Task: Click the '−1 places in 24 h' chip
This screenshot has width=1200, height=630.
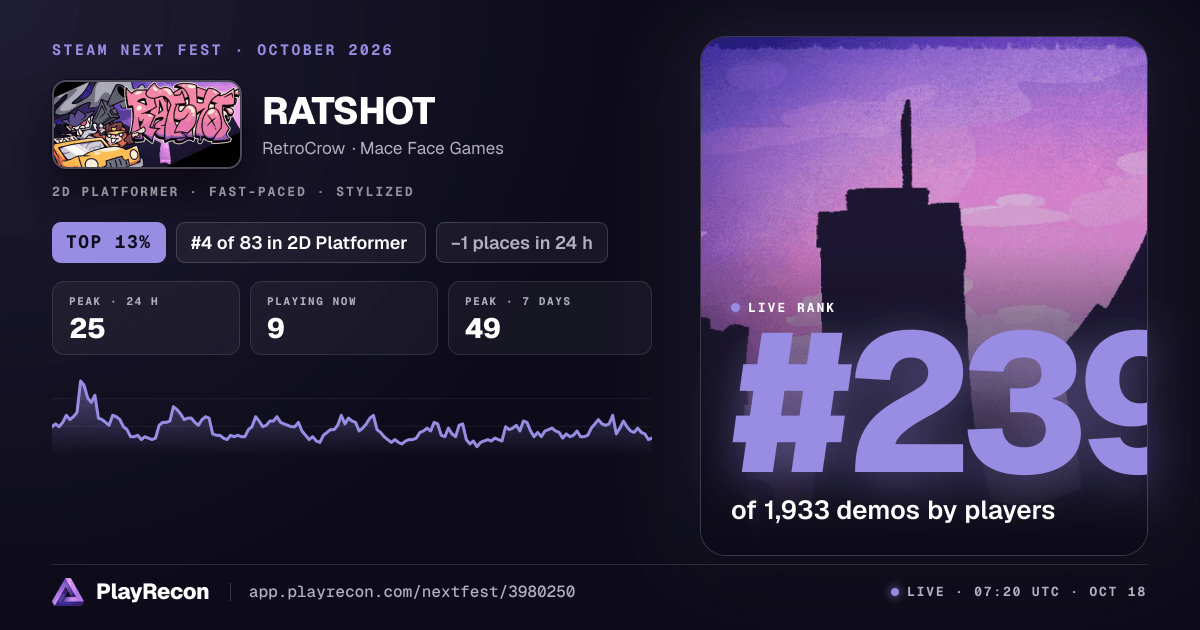Action: click(x=522, y=242)
